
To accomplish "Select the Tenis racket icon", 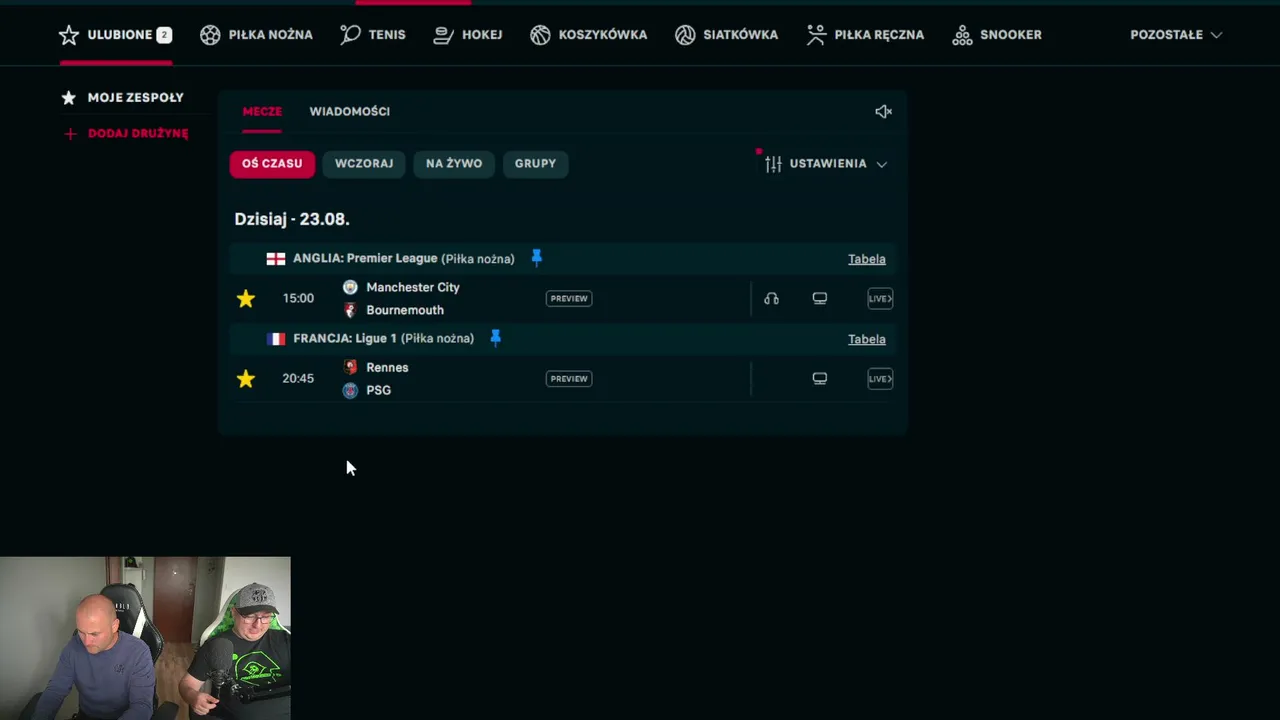I will pyautogui.click(x=350, y=35).
